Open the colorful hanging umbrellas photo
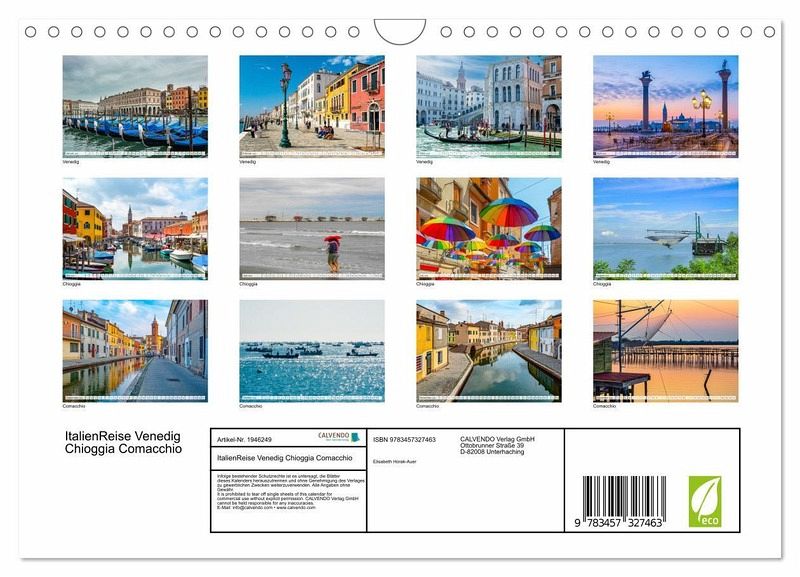 pyautogui.click(x=488, y=228)
